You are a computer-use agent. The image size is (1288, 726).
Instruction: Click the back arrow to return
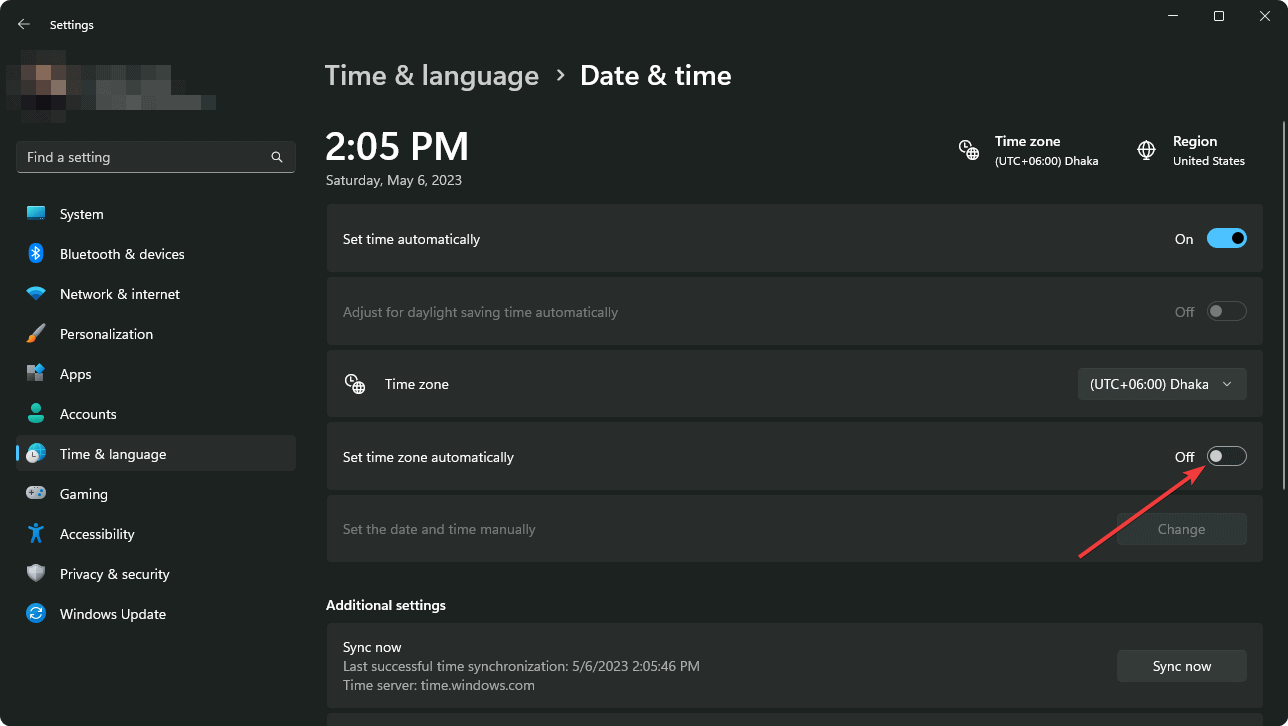(23, 23)
